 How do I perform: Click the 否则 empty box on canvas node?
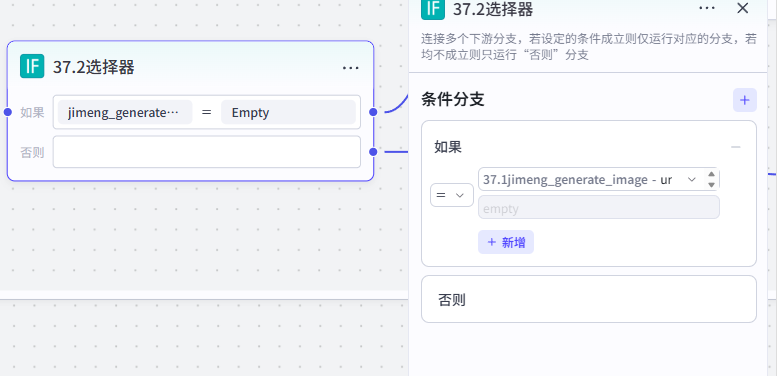207,152
